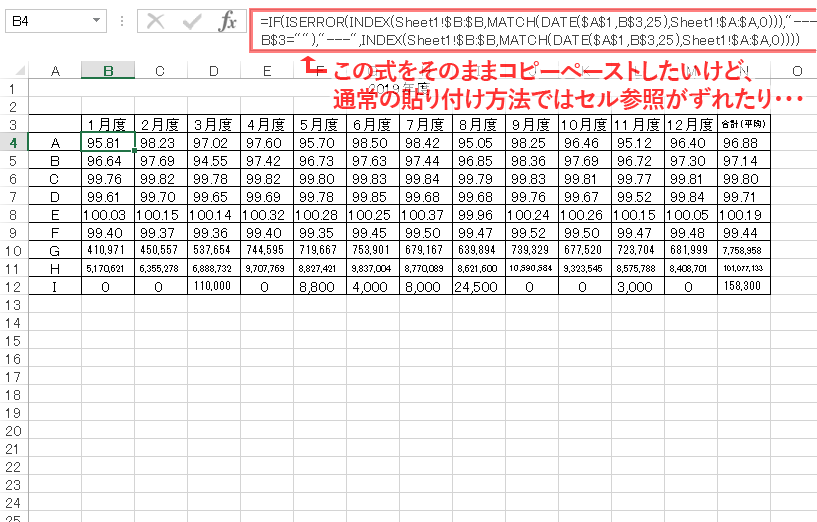Select column O header

pyautogui.click(x=797, y=71)
